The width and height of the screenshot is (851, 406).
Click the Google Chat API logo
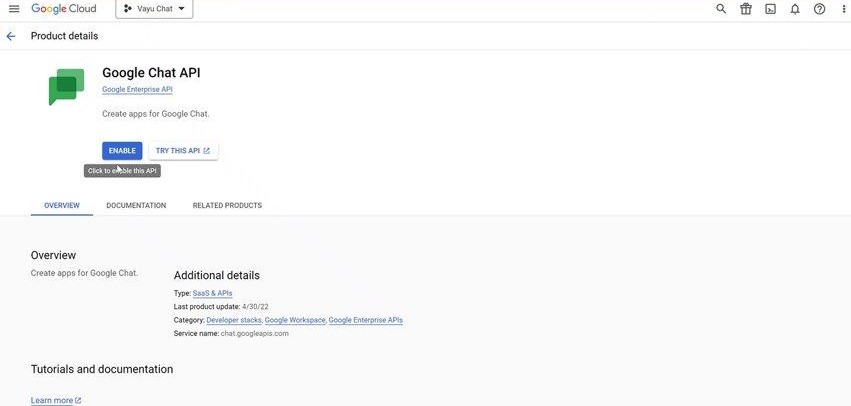pos(66,86)
